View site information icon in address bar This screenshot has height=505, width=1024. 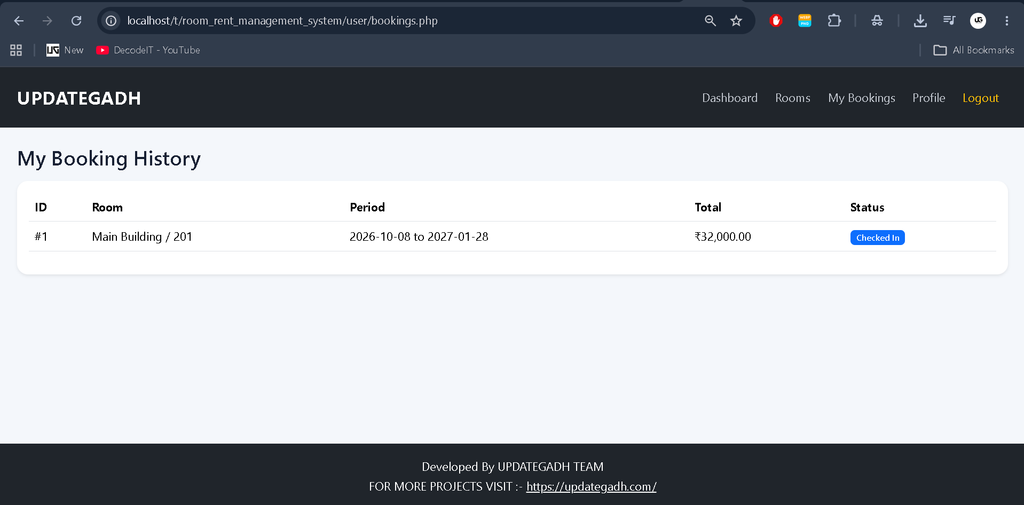point(112,21)
